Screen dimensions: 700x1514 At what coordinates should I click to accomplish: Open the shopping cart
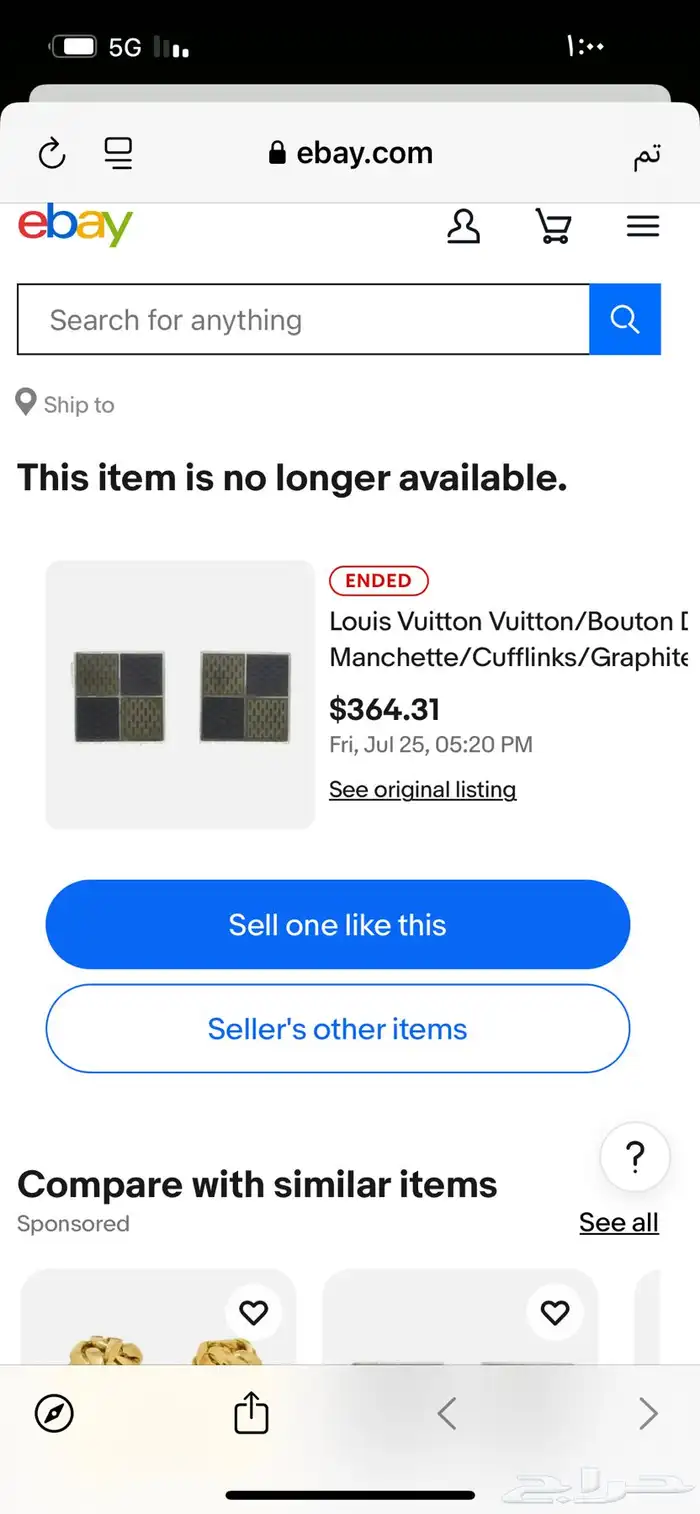(x=553, y=226)
